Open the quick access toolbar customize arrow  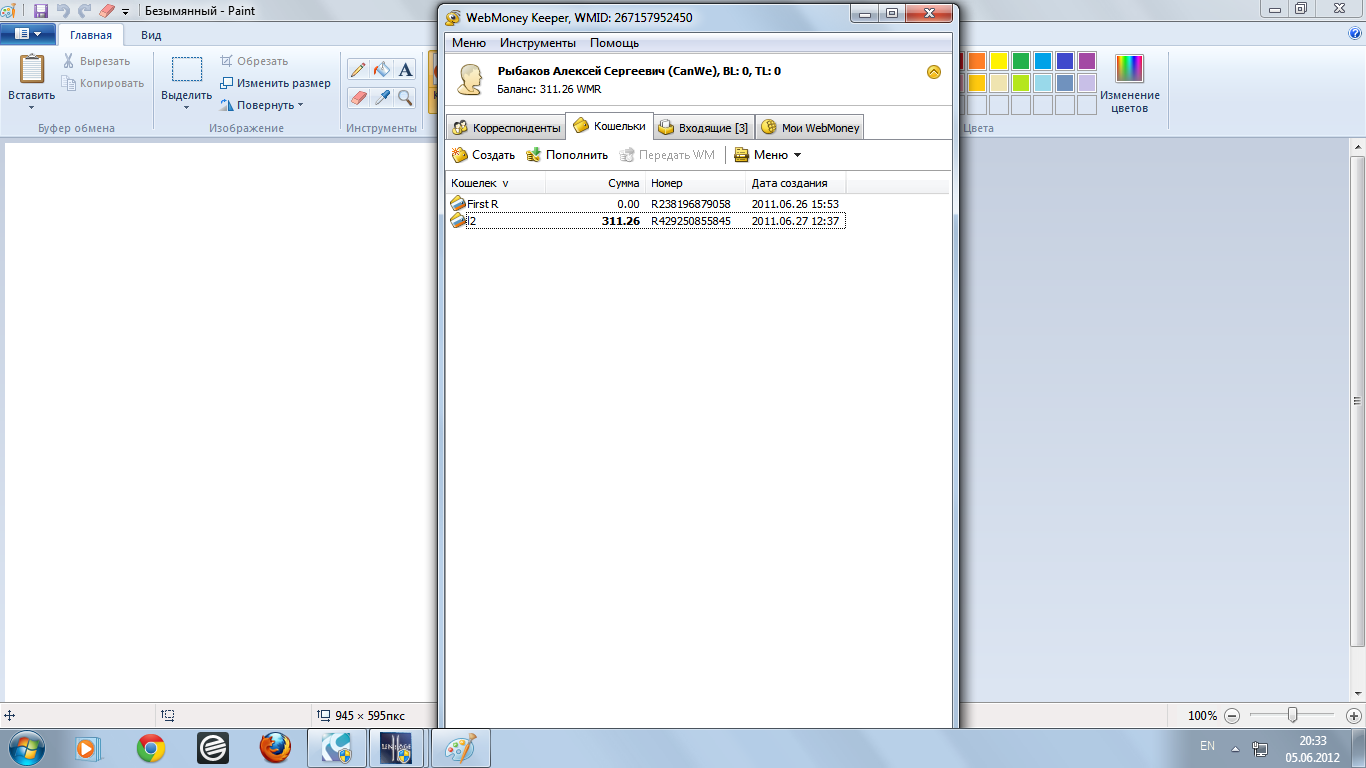[x=126, y=12]
